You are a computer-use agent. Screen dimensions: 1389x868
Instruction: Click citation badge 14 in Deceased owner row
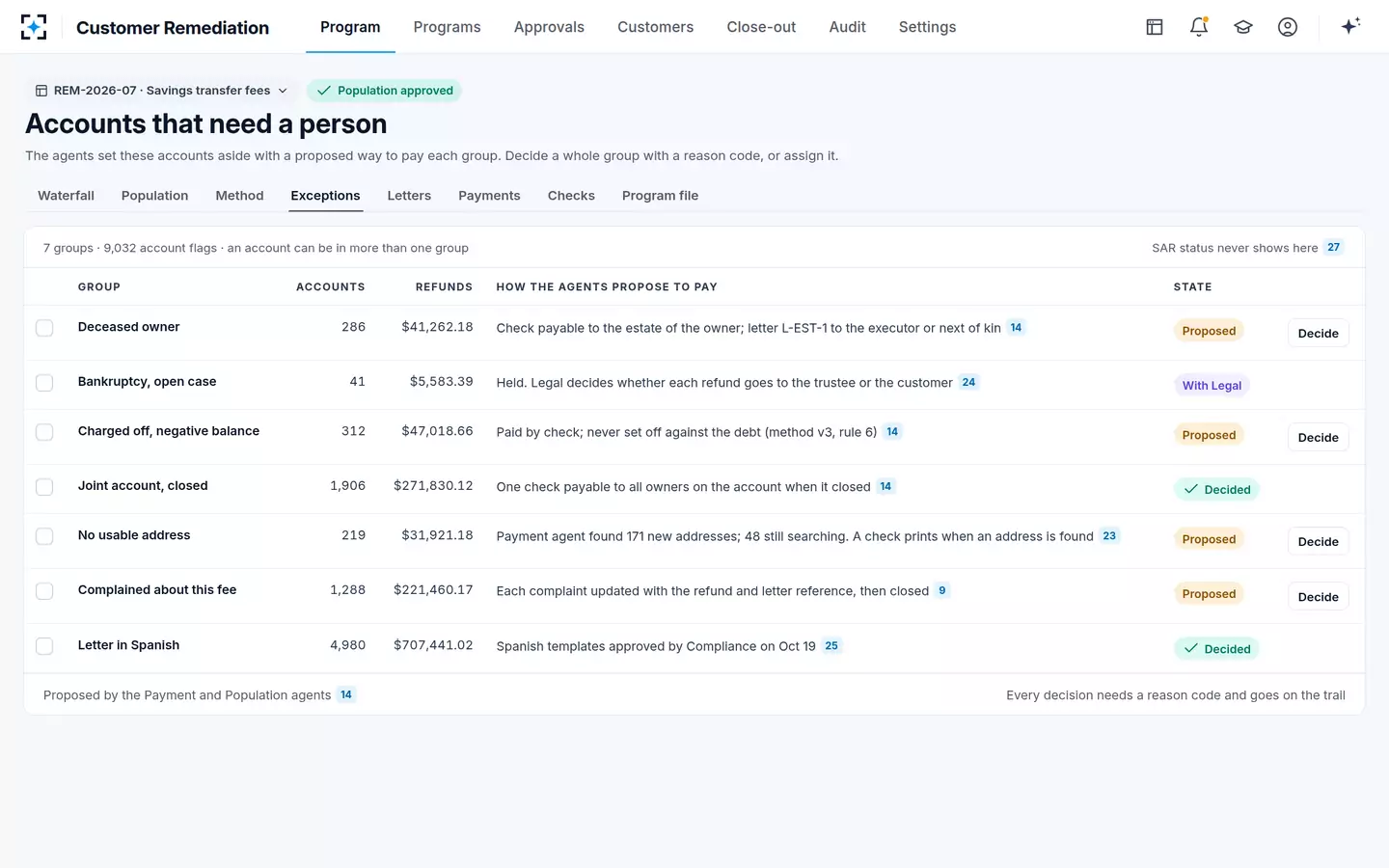pyautogui.click(x=1016, y=328)
